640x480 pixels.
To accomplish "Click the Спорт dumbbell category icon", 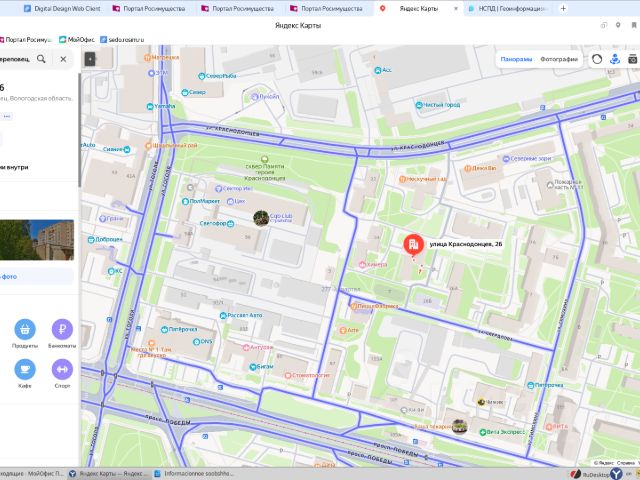I will (x=62, y=369).
